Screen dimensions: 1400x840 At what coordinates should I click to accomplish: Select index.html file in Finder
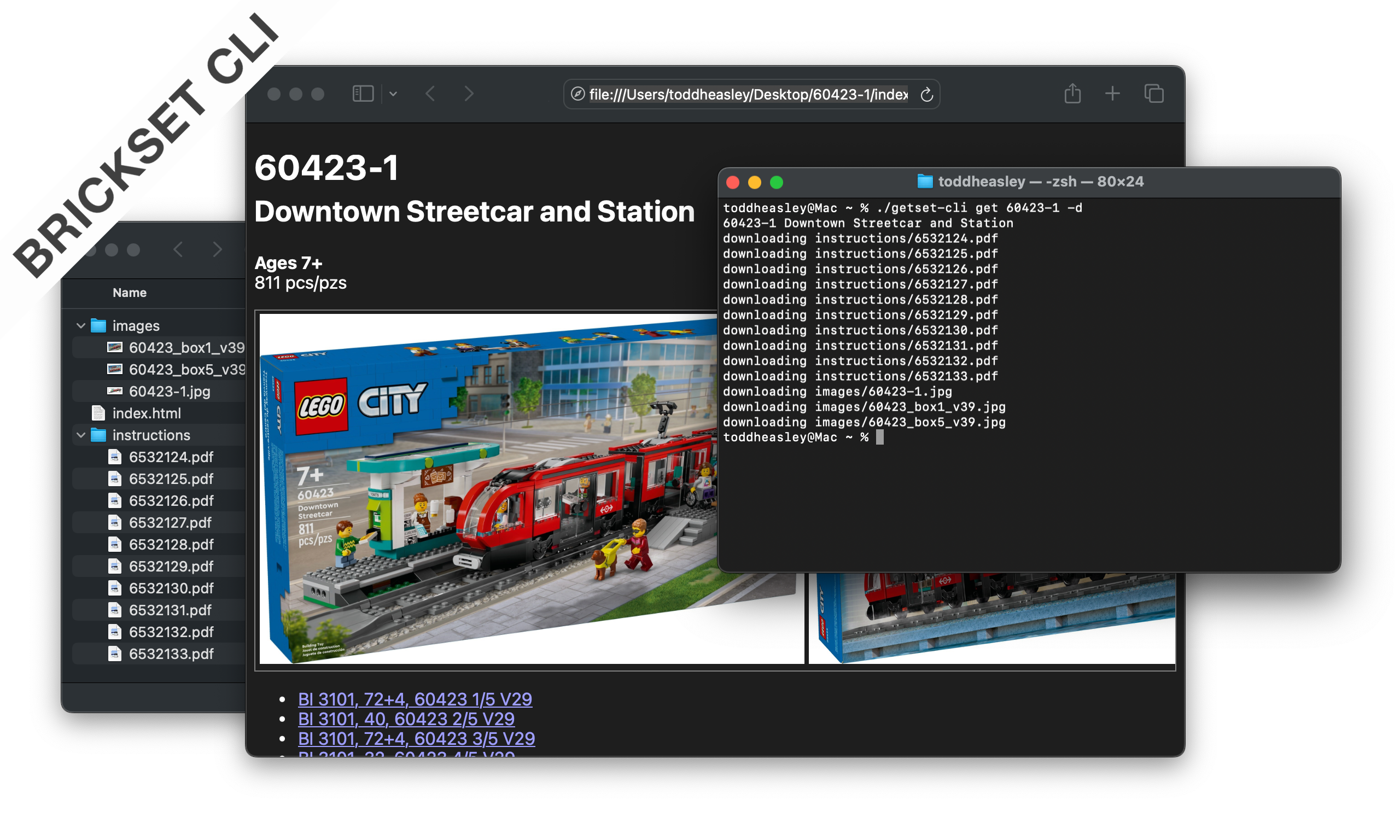pos(159,413)
